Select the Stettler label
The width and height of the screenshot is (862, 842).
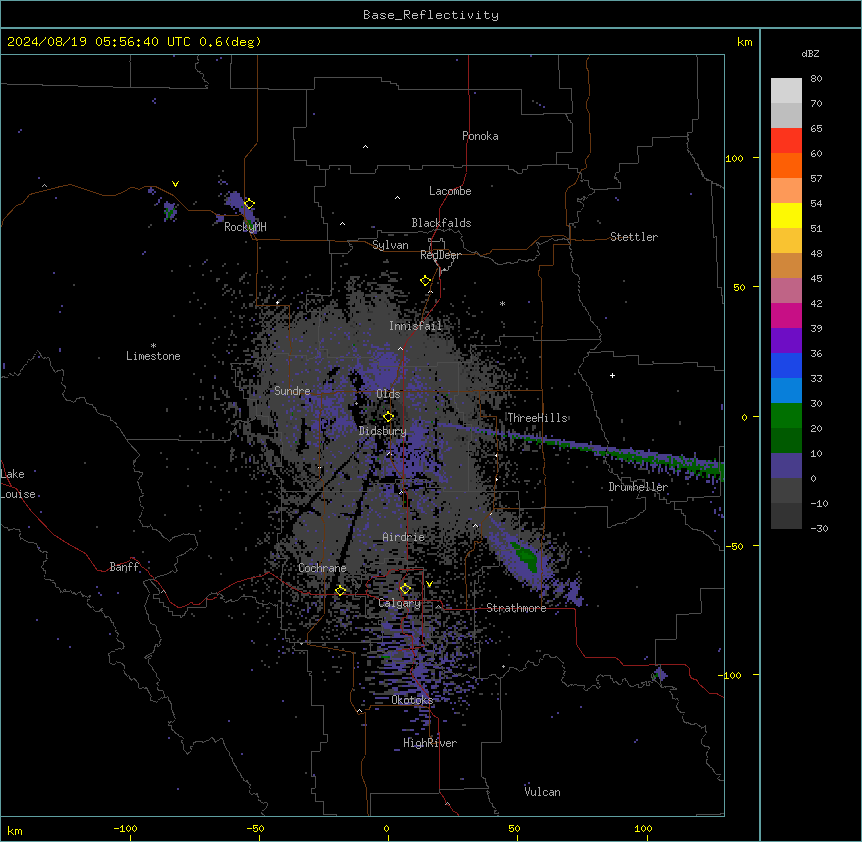click(634, 237)
